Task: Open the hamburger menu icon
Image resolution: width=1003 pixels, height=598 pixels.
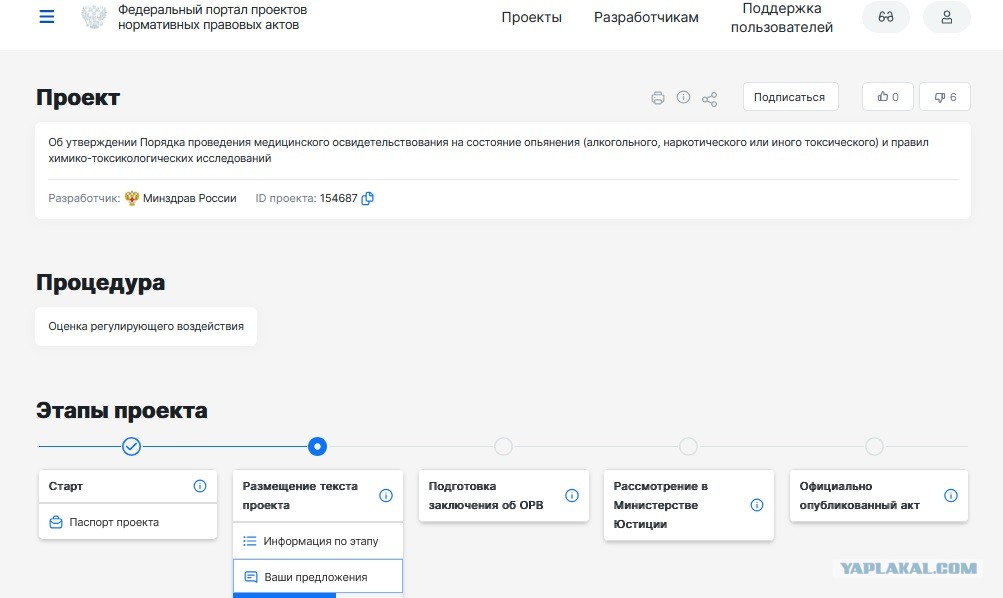Action: 47,17
